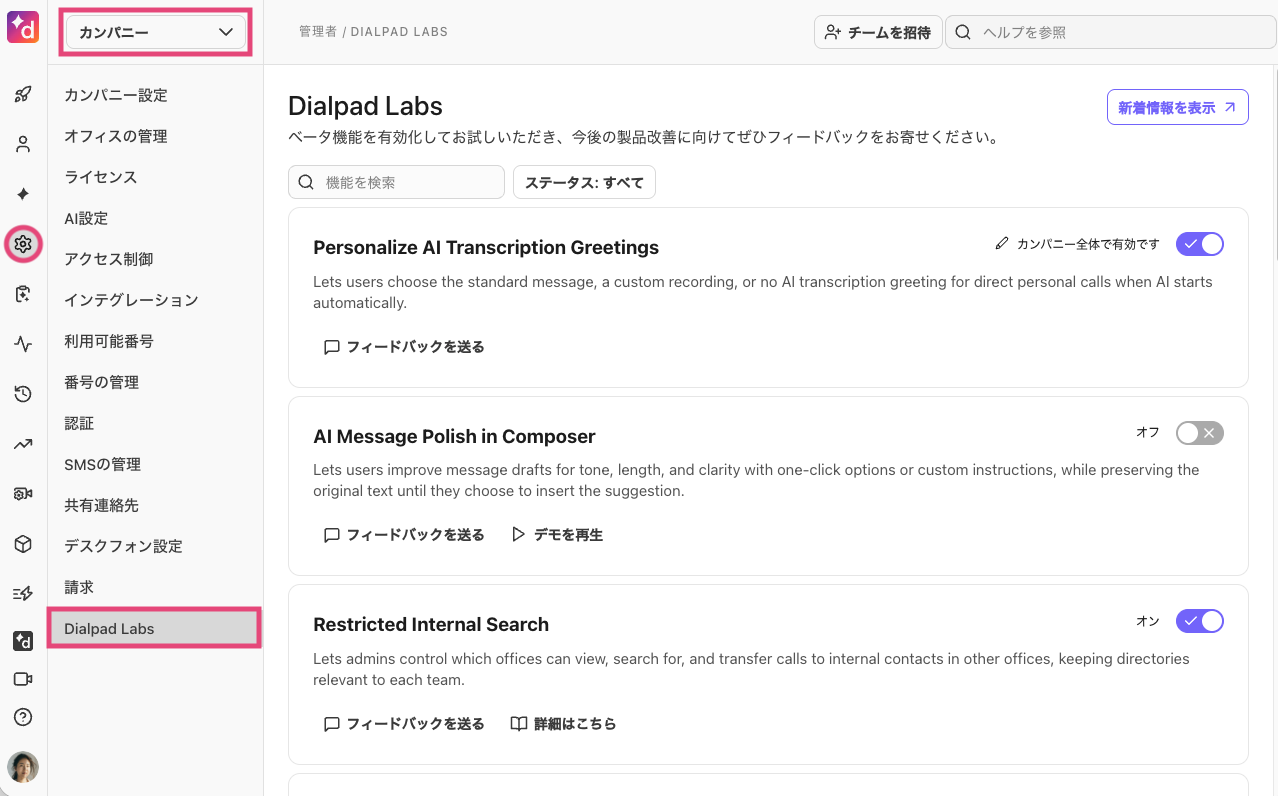This screenshot has height=796, width=1278.
Task: Click the user avatar photo
Action: point(23,767)
